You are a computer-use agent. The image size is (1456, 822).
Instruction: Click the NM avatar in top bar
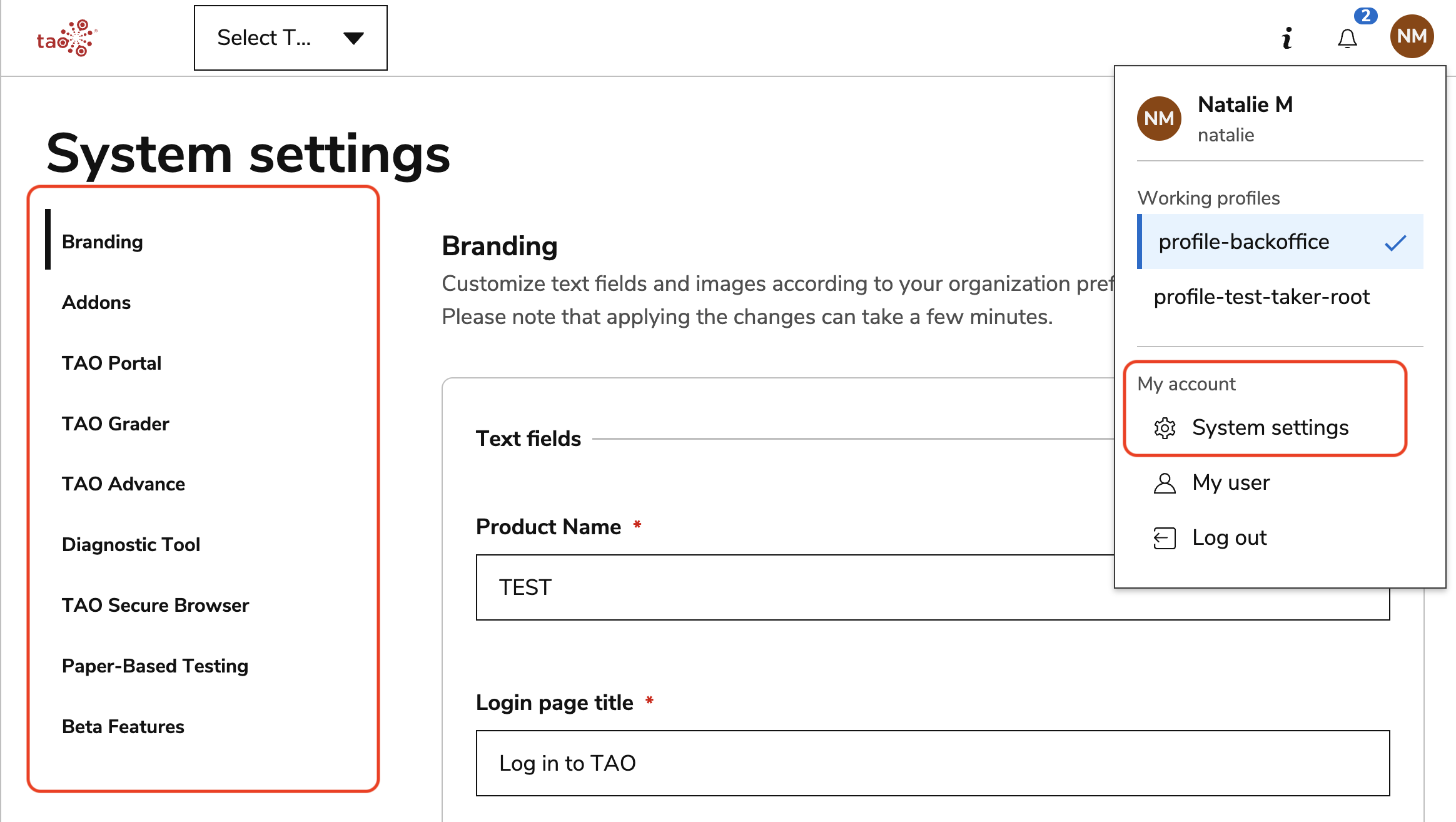point(1412,36)
